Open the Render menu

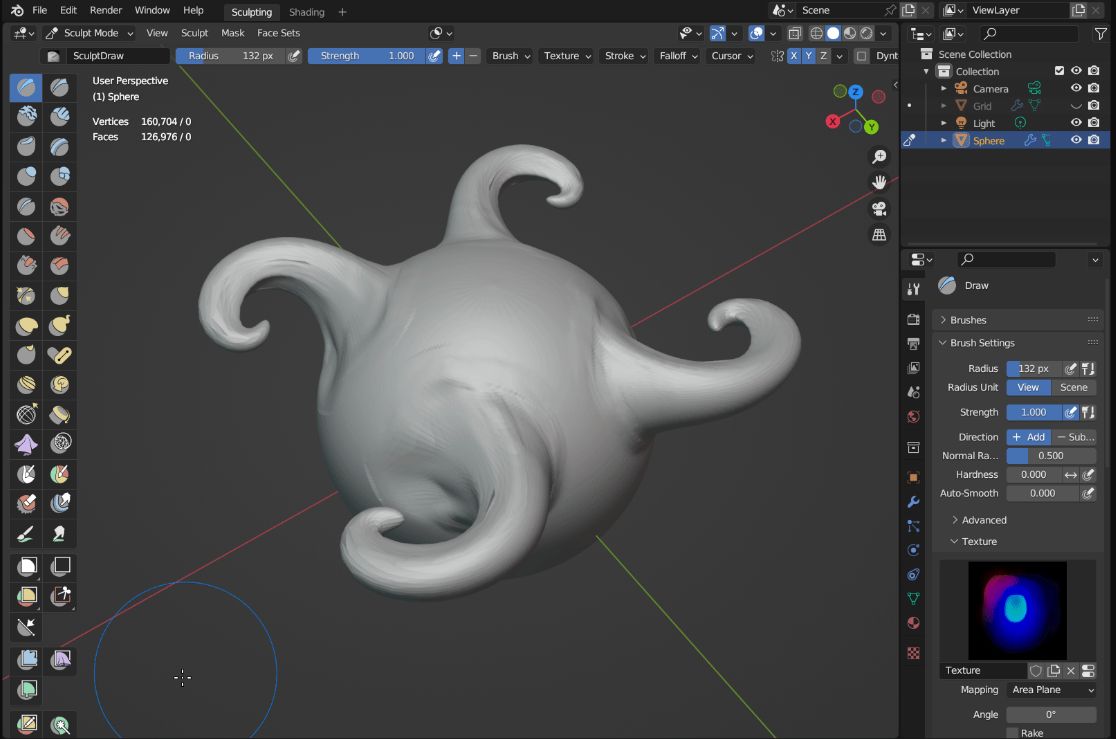click(x=105, y=10)
